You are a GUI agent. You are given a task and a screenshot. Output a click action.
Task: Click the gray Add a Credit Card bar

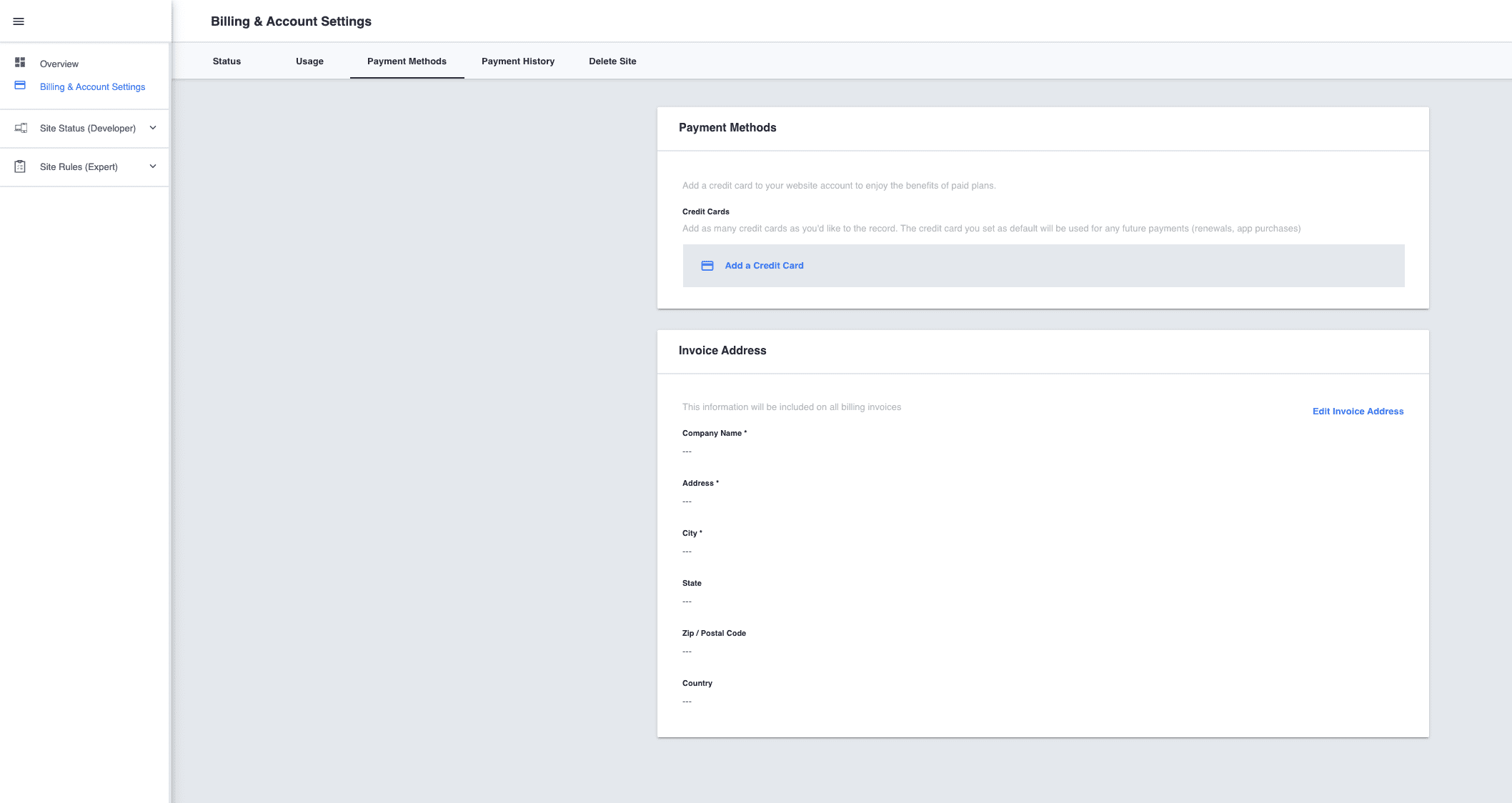(x=1072, y=266)
